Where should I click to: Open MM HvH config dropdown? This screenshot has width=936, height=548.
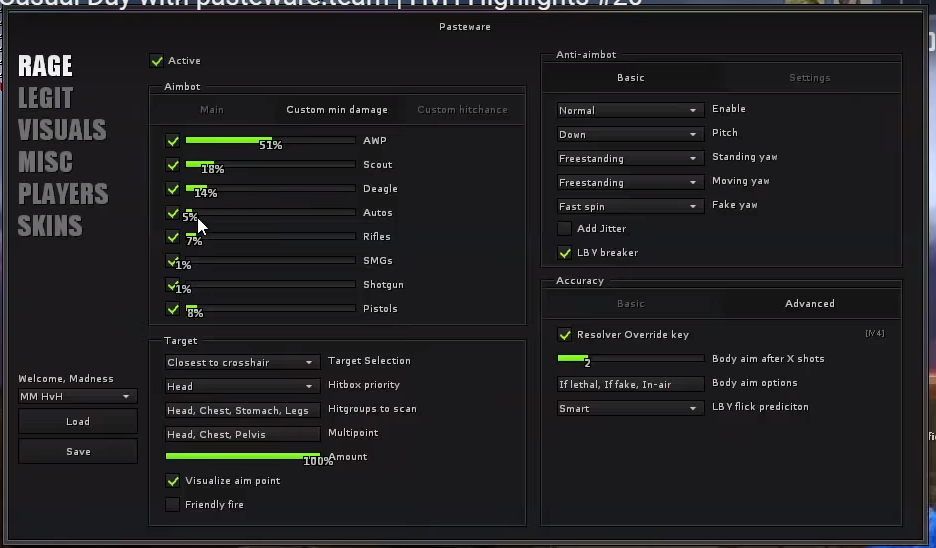tap(78, 396)
